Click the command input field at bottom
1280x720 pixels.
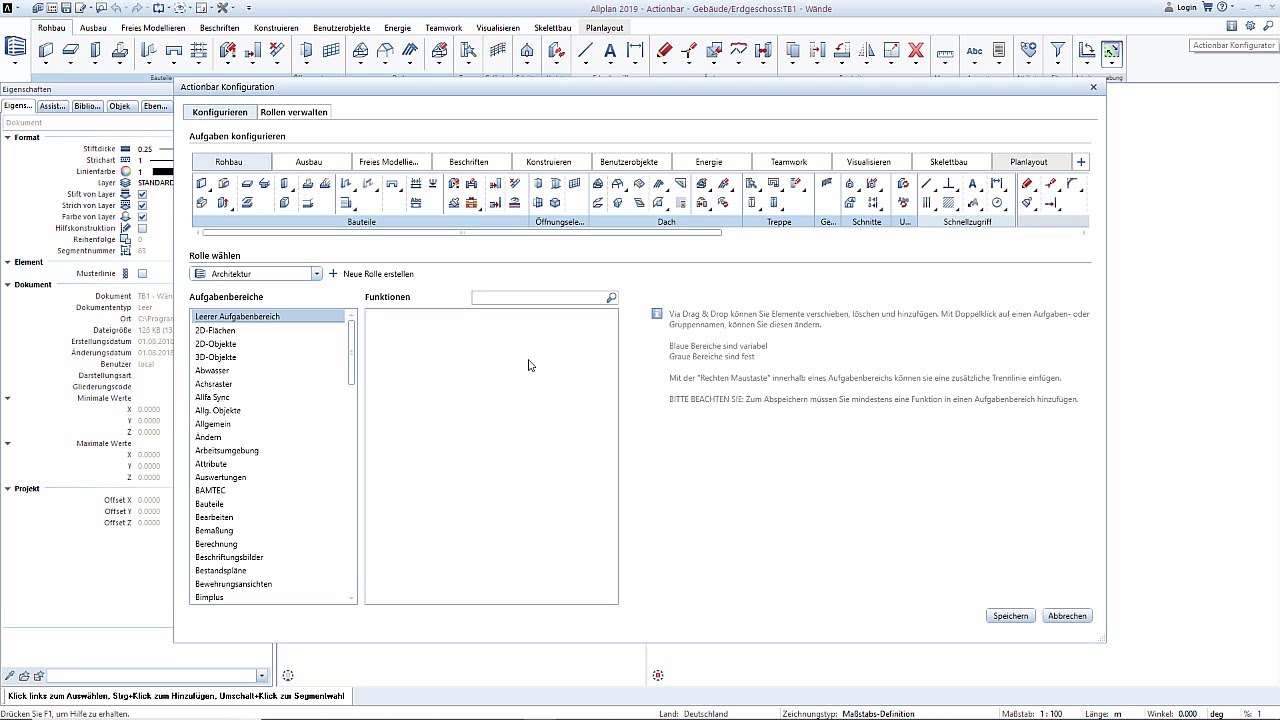coord(152,676)
